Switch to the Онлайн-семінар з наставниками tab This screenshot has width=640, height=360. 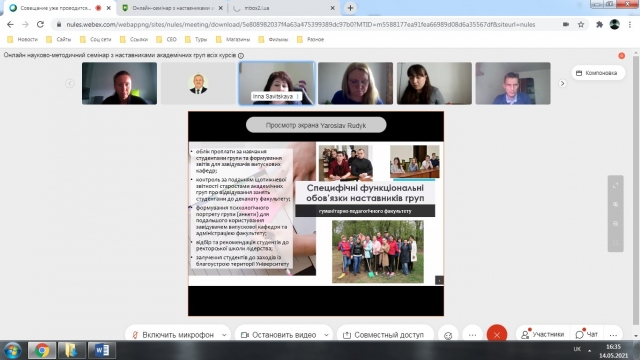(x=173, y=8)
